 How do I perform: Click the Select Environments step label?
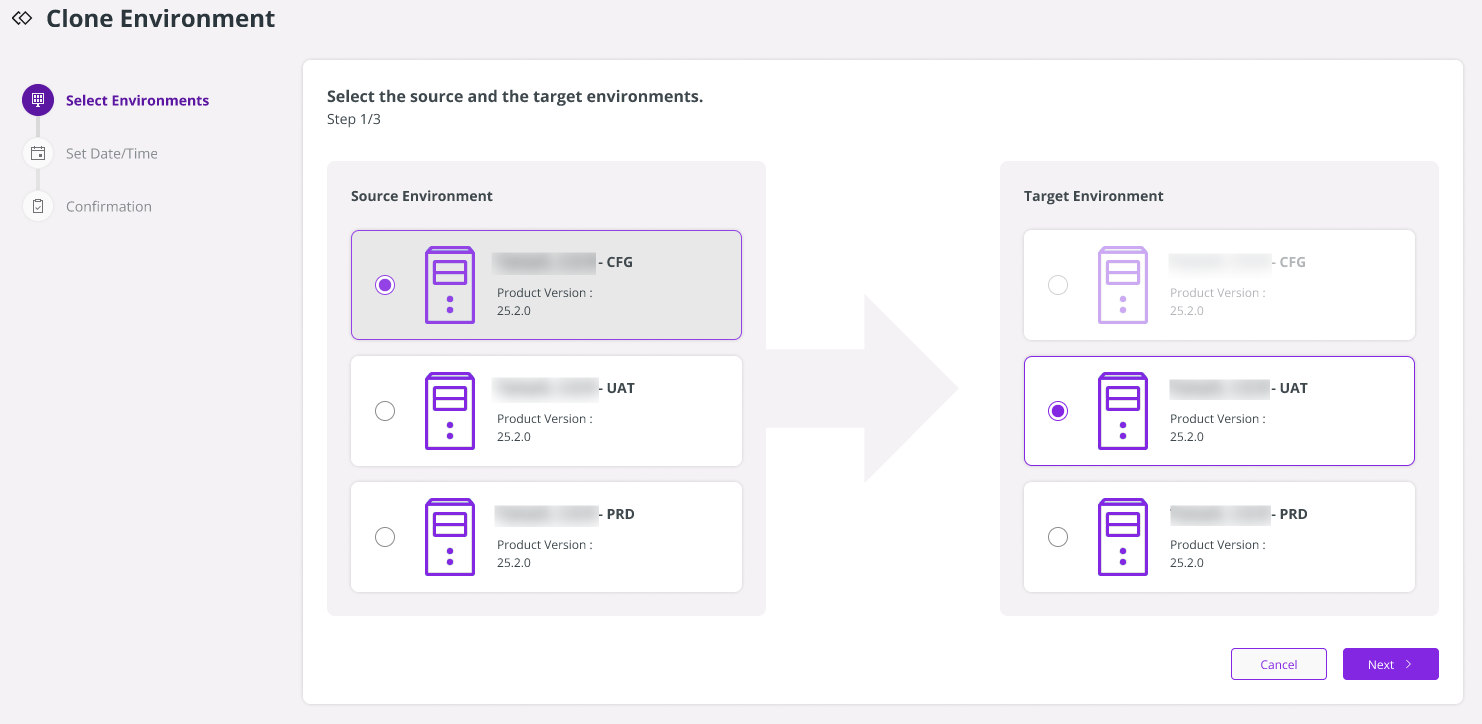coord(137,99)
